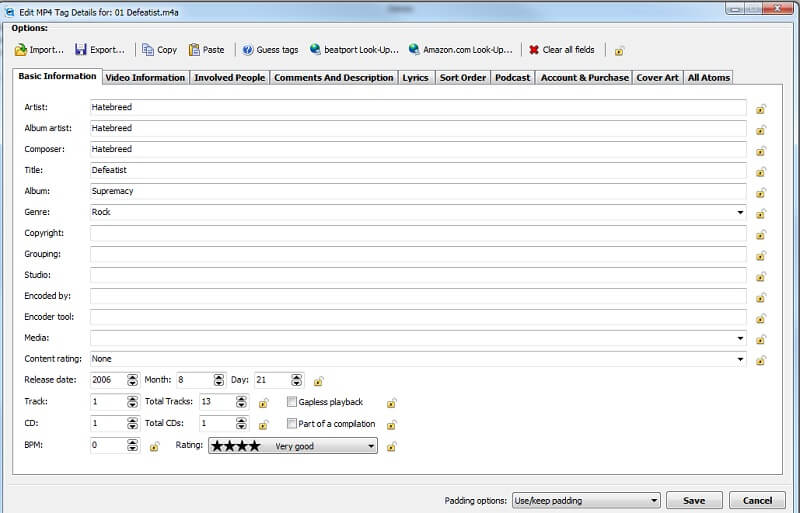Enable Gapless playback checkbox
The image size is (800, 513).
[292, 402]
